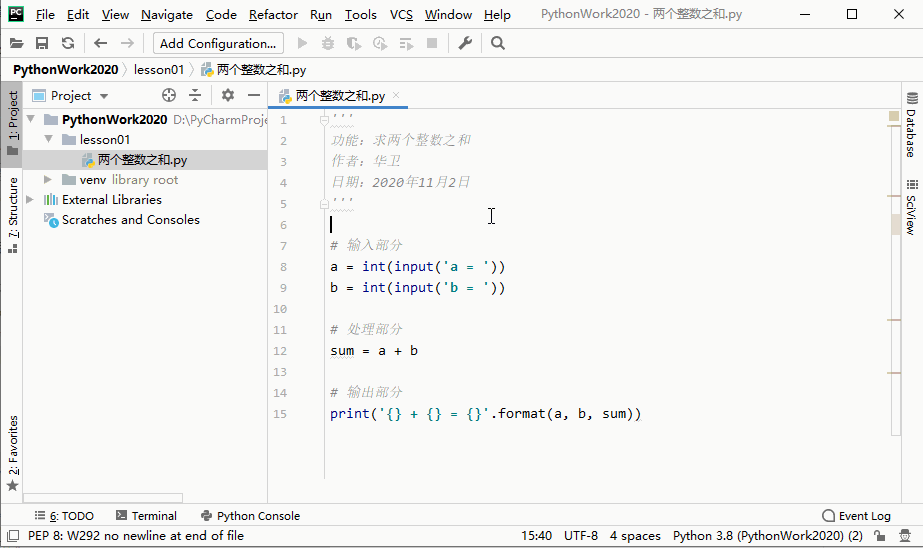Collapse the lesson01 folder
The width and height of the screenshot is (923, 548).
click(x=49, y=140)
